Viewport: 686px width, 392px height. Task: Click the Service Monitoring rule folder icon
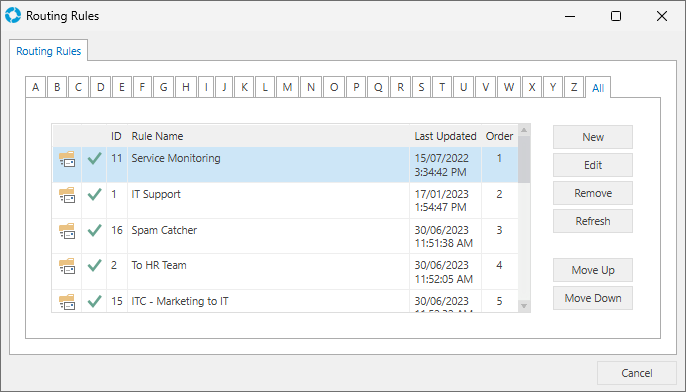(x=67, y=159)
